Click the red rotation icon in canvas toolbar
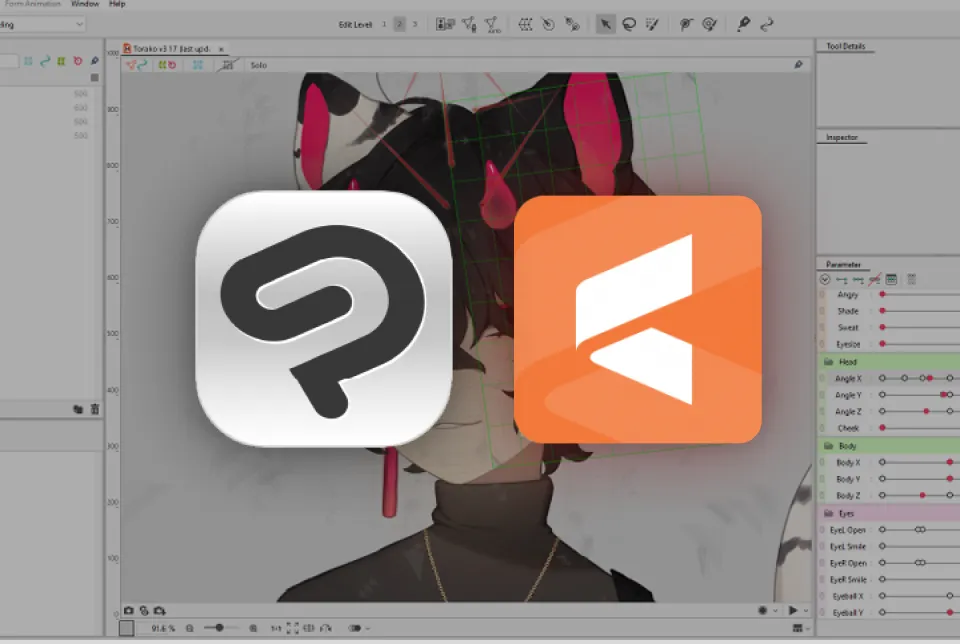The height and width of the screenshot is (644, 960). pos(172,64)
